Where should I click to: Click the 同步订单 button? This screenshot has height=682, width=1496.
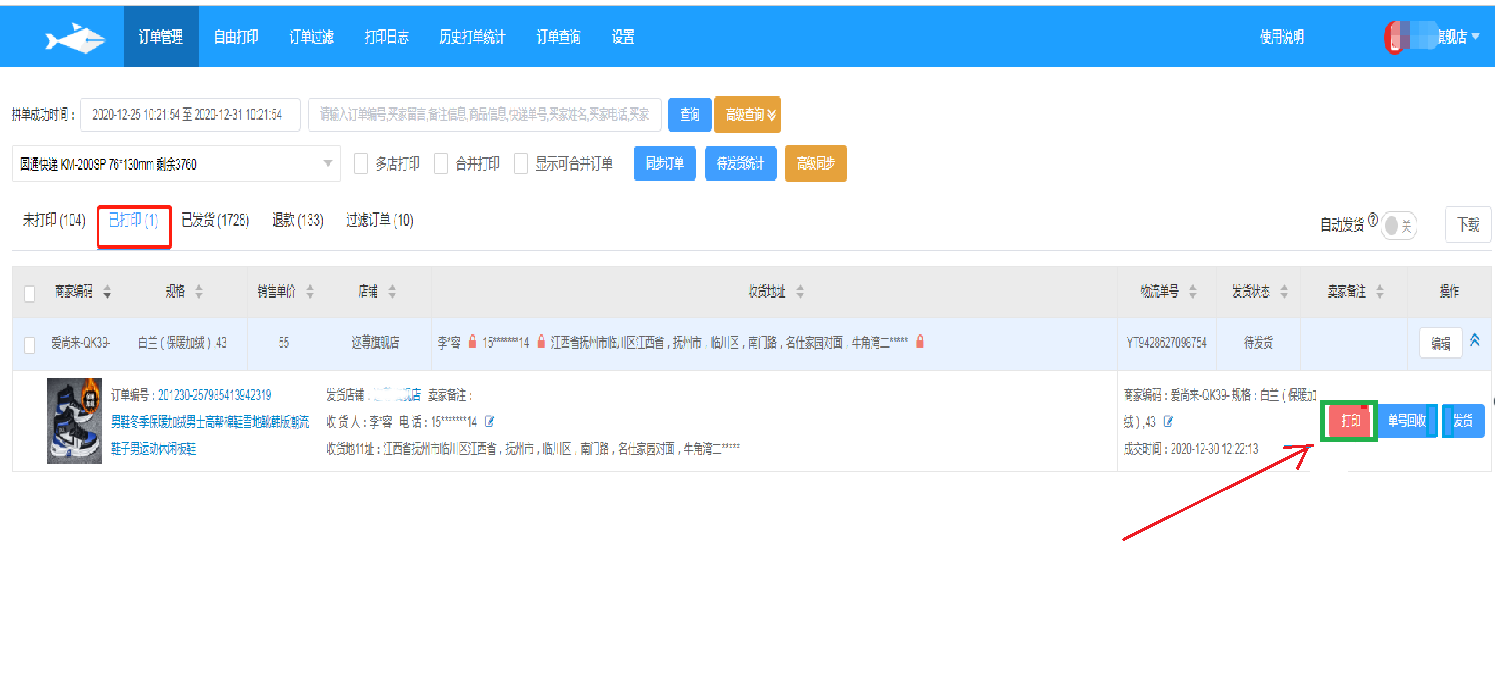point(665,164)
